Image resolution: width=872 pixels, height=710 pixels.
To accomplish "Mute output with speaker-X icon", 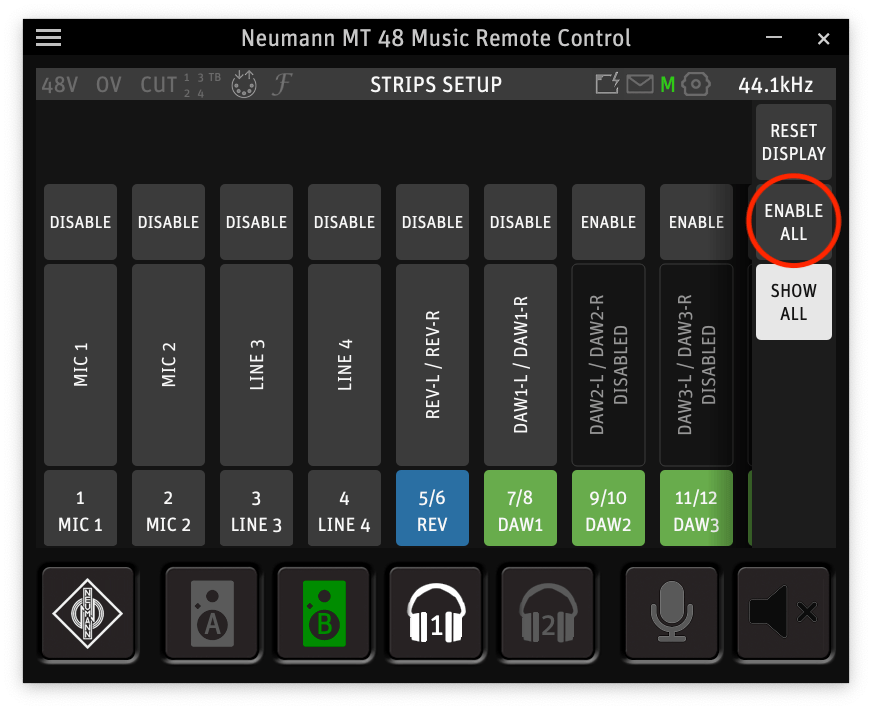I will click(783, 612).
